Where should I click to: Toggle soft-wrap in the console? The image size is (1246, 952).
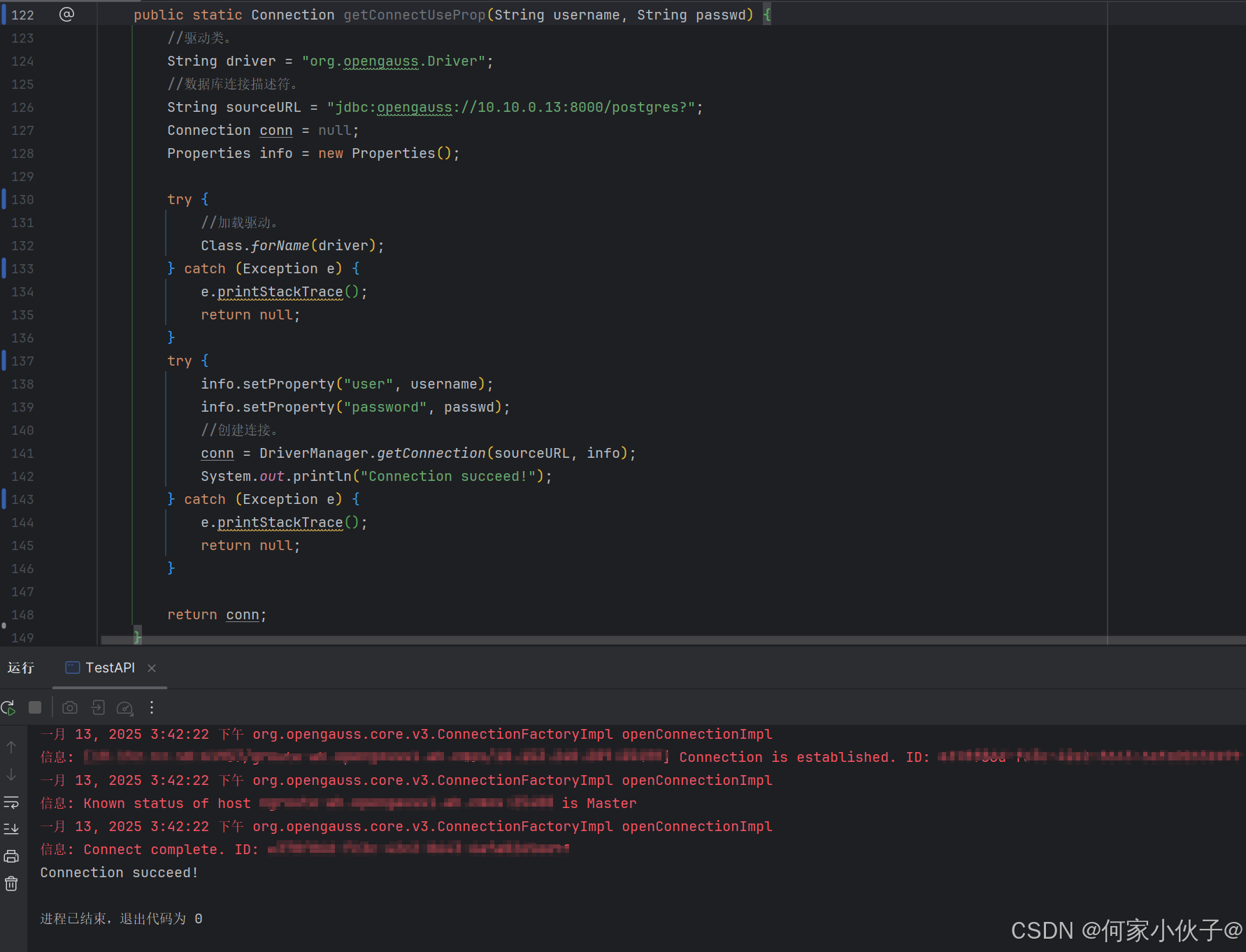pos(11,802)
